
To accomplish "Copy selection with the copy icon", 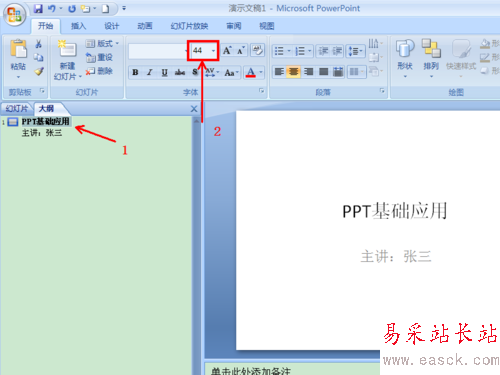I will coord(38,57).
